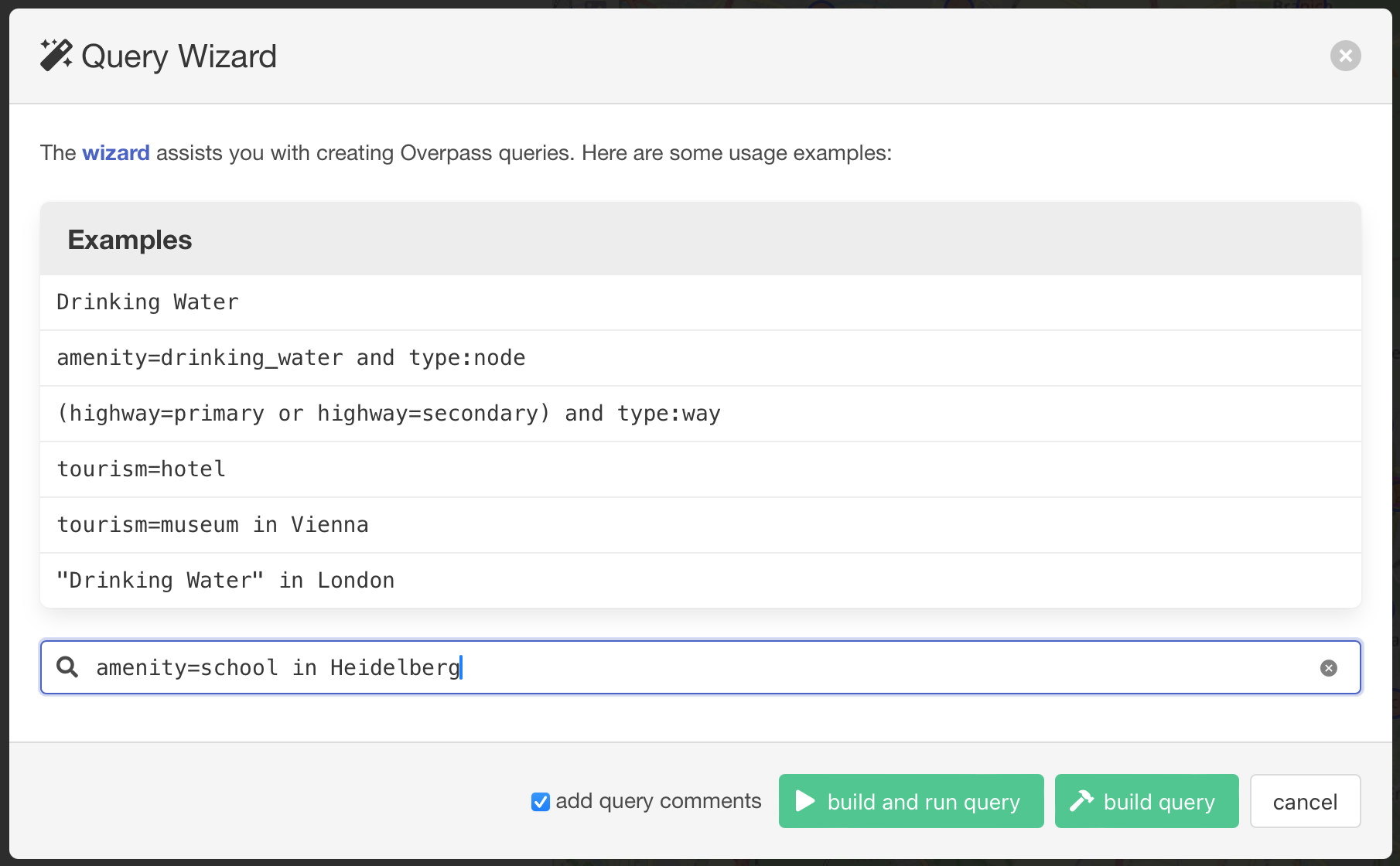This screenshot has width=1400, height=866.
Task: Focus the query text input field
Action: coord(696,667)
